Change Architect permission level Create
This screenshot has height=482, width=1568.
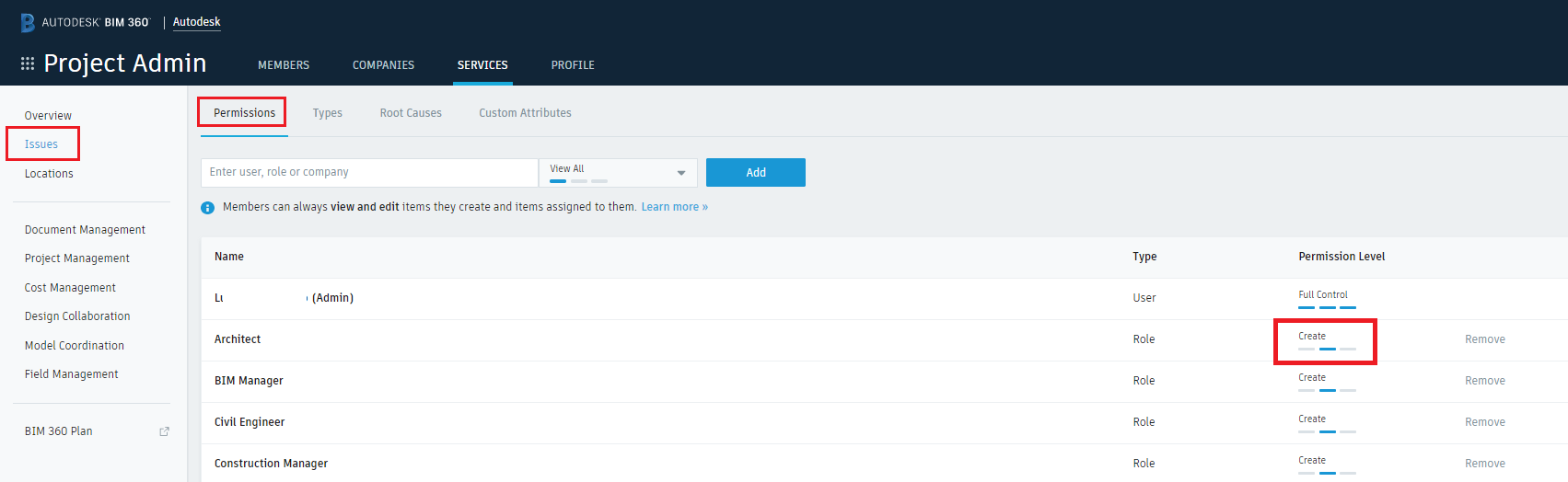coord(1327,341)
